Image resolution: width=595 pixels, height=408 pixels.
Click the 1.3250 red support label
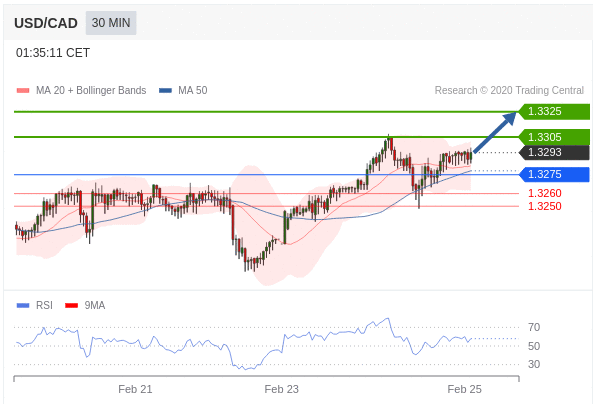(545, 206)
